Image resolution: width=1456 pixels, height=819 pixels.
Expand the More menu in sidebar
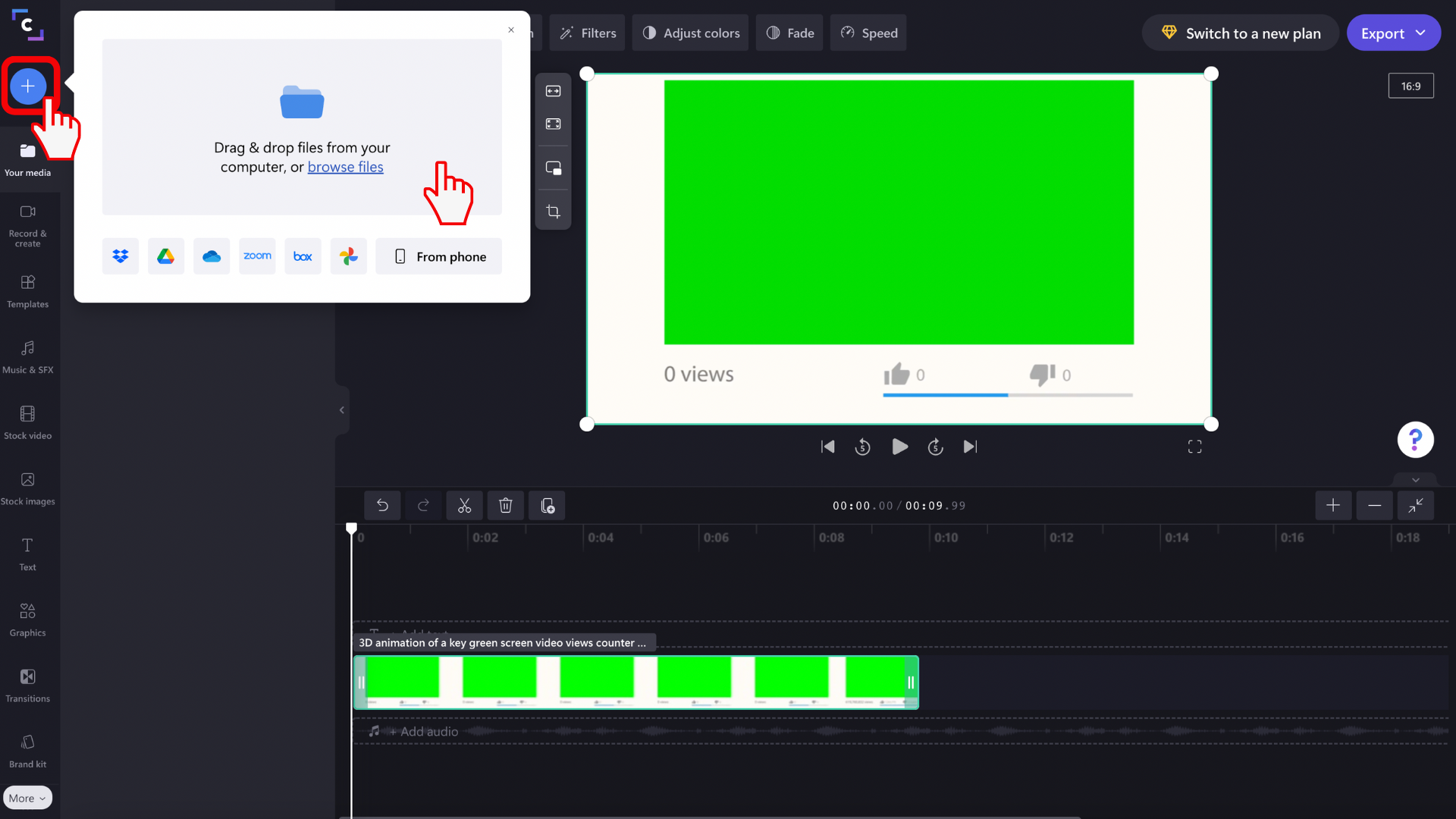tap(27, 797)
